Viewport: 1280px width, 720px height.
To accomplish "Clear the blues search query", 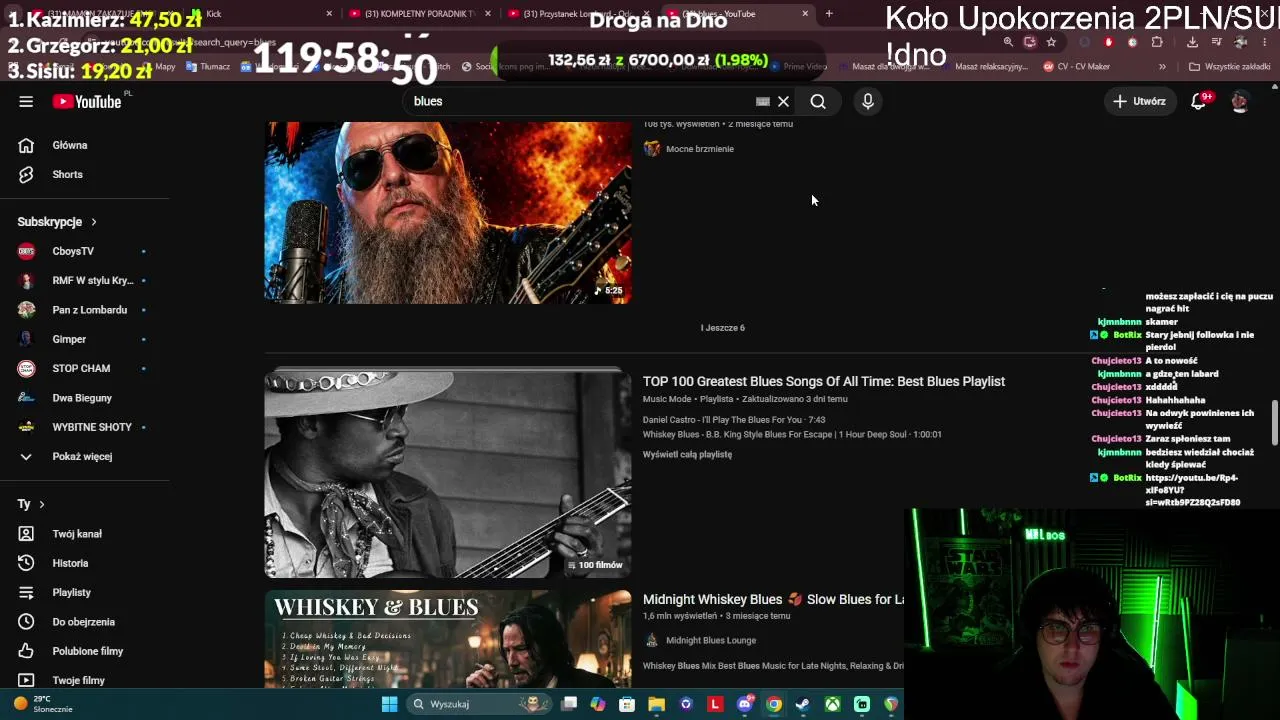I will click(784, 101).
